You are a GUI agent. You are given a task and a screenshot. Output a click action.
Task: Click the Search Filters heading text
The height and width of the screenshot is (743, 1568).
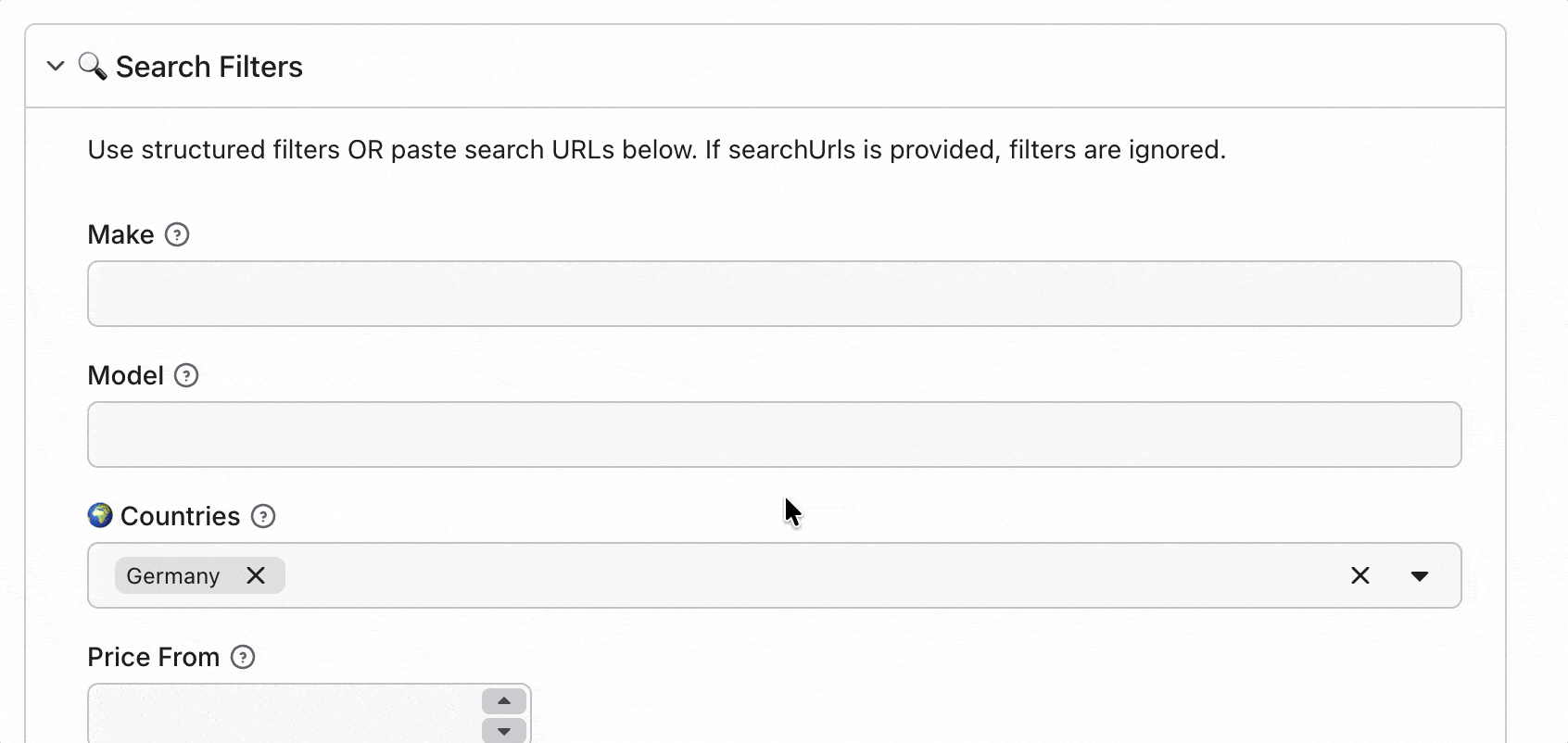(209, 67)
